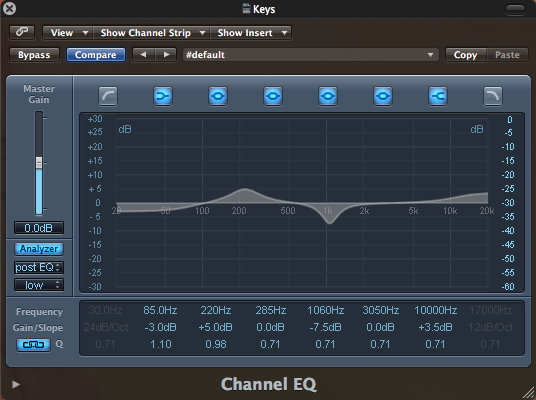Toggle the Gain-Q couple link button
This screenshot has height=400, width=536.
34,344
